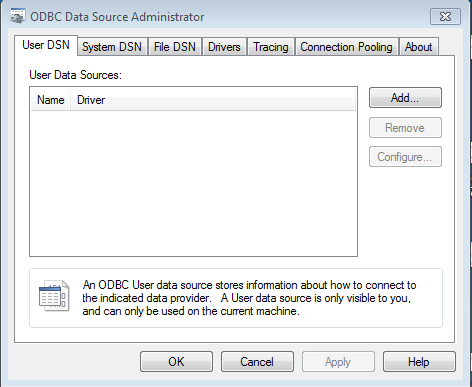The image size is (472, 387).
Task: Click the data source table icon in info box
Action: coord(54,296)
